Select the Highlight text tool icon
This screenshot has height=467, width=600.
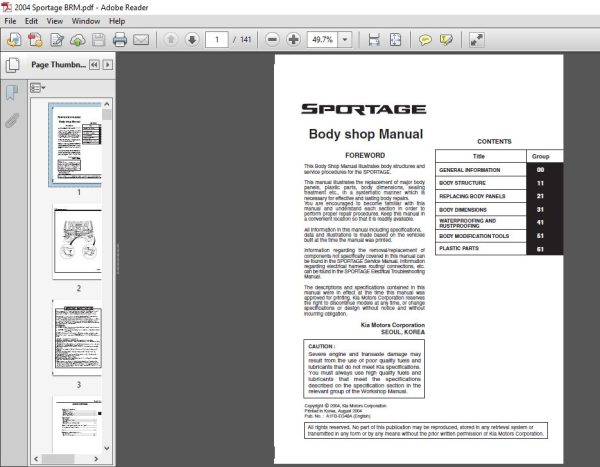446,39
